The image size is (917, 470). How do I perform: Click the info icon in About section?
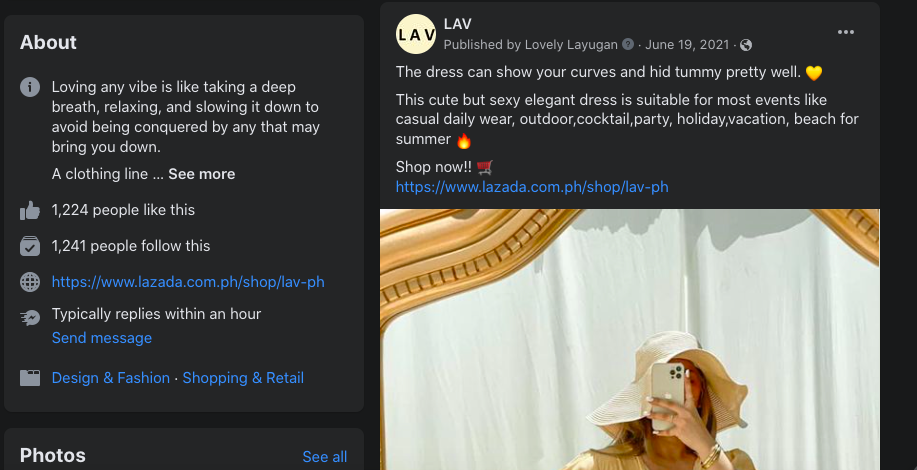tap(30, 87)
